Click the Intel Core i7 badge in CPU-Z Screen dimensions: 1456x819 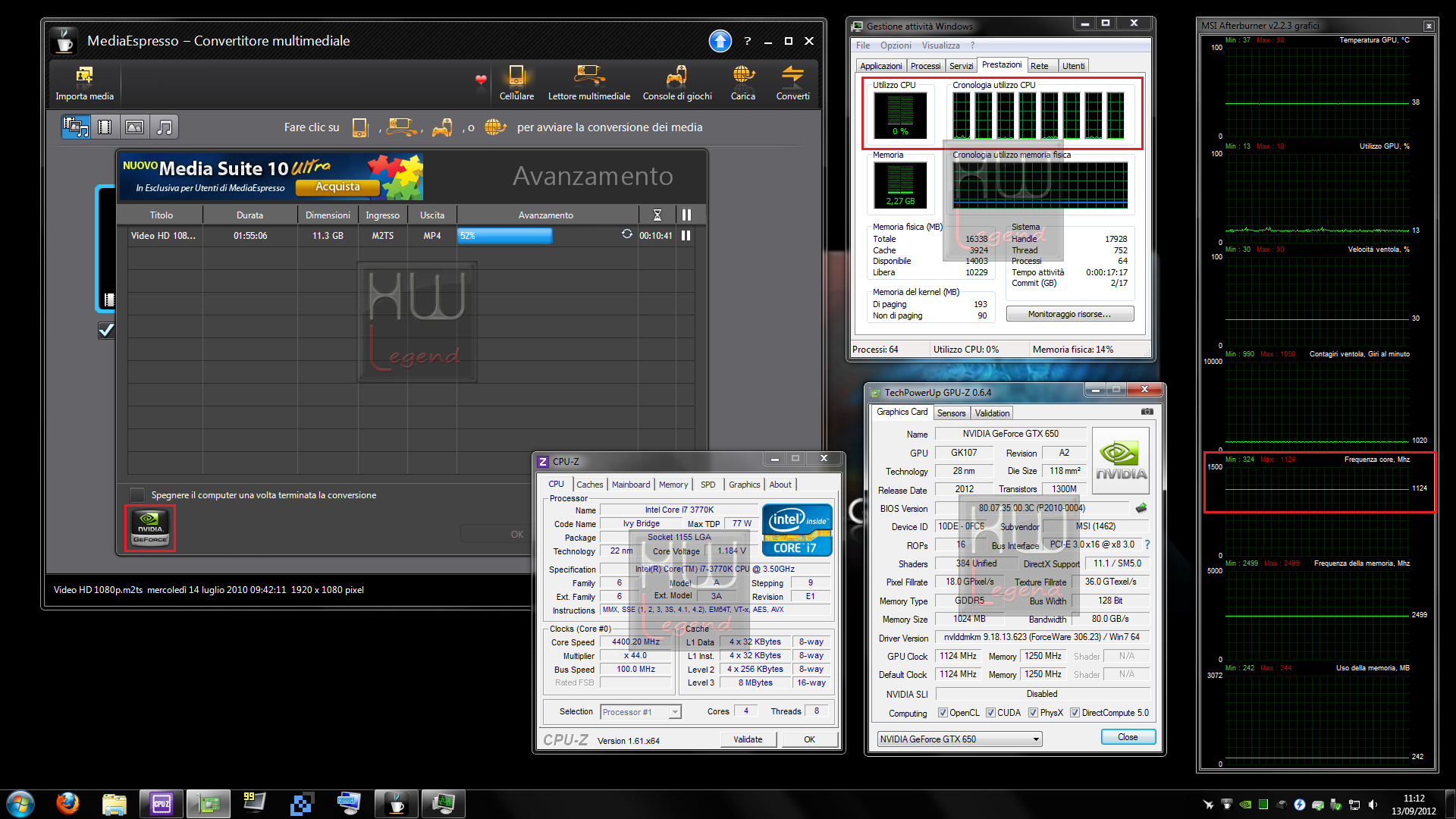pyautogui.click(x=797, y=530)
